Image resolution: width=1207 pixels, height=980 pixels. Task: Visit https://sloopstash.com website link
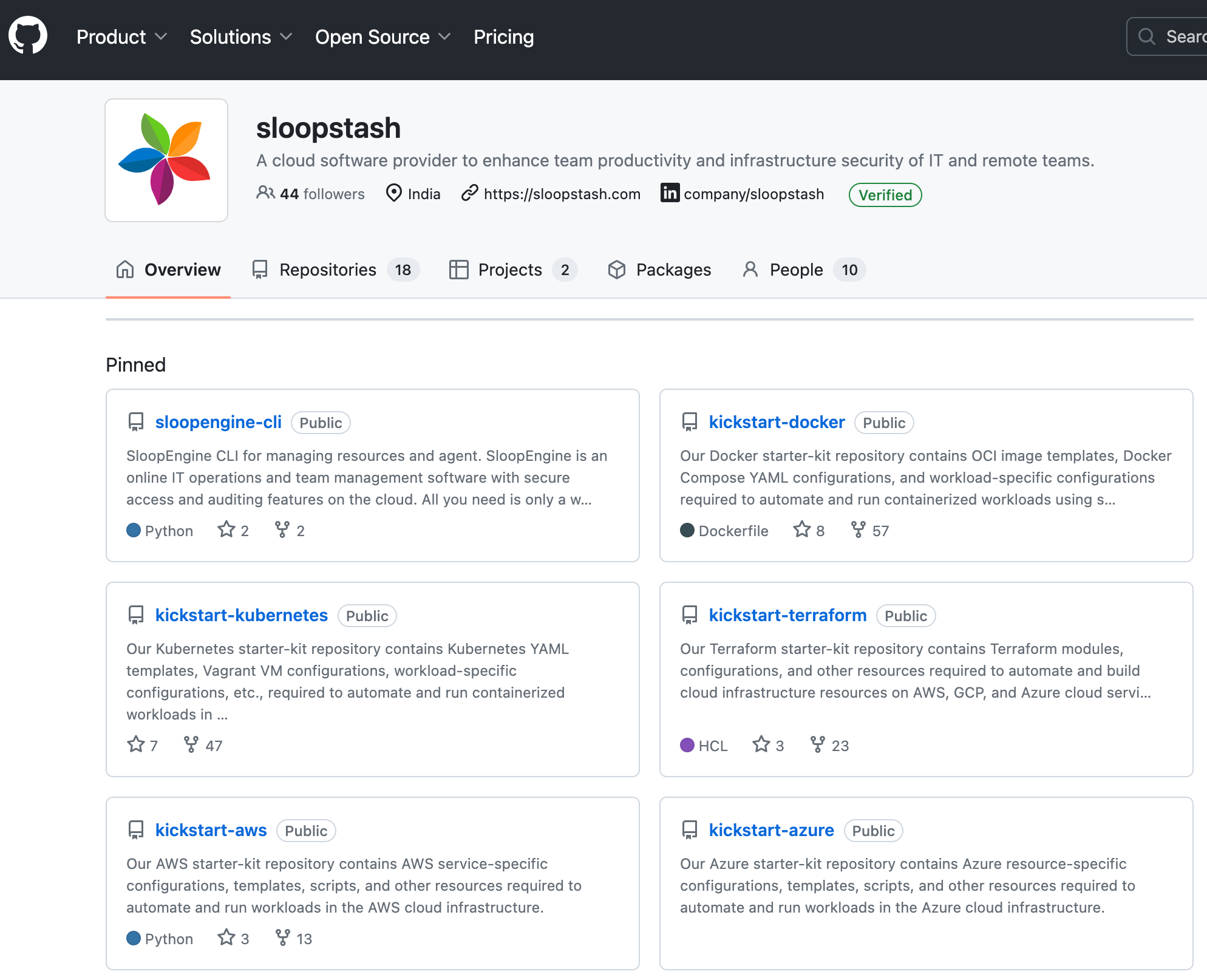562,194
